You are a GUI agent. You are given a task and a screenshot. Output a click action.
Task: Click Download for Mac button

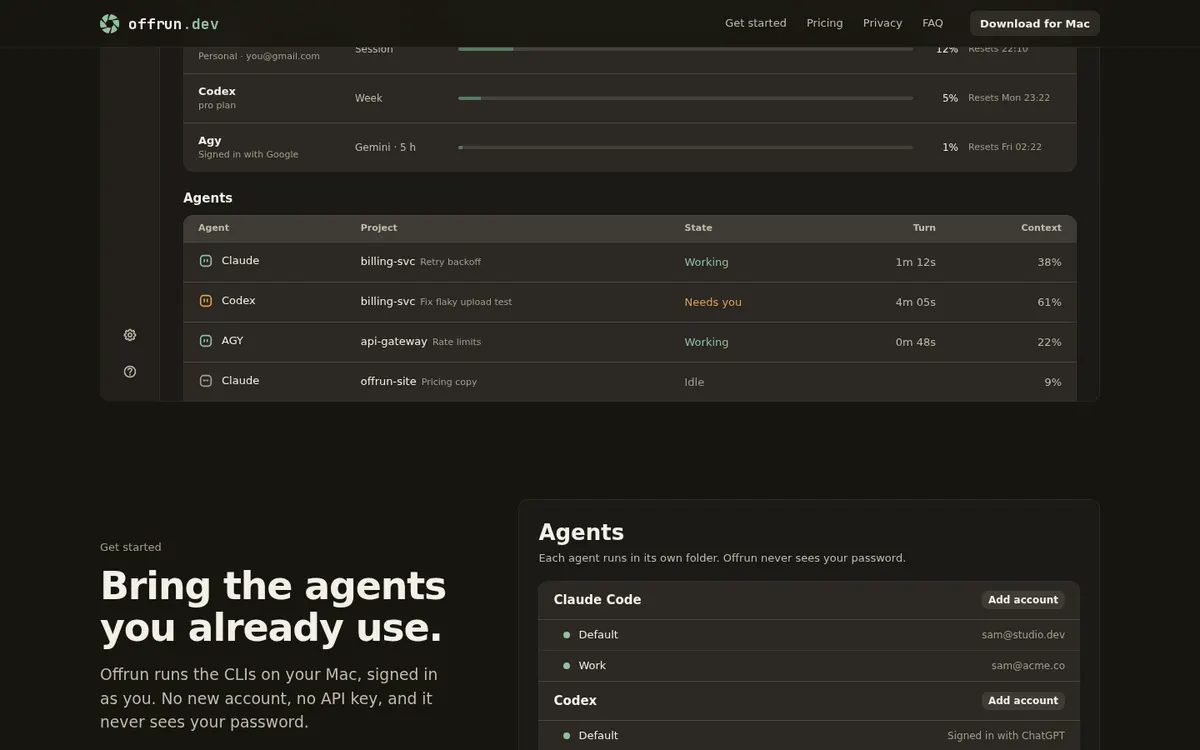click(x=1035, y=23)
